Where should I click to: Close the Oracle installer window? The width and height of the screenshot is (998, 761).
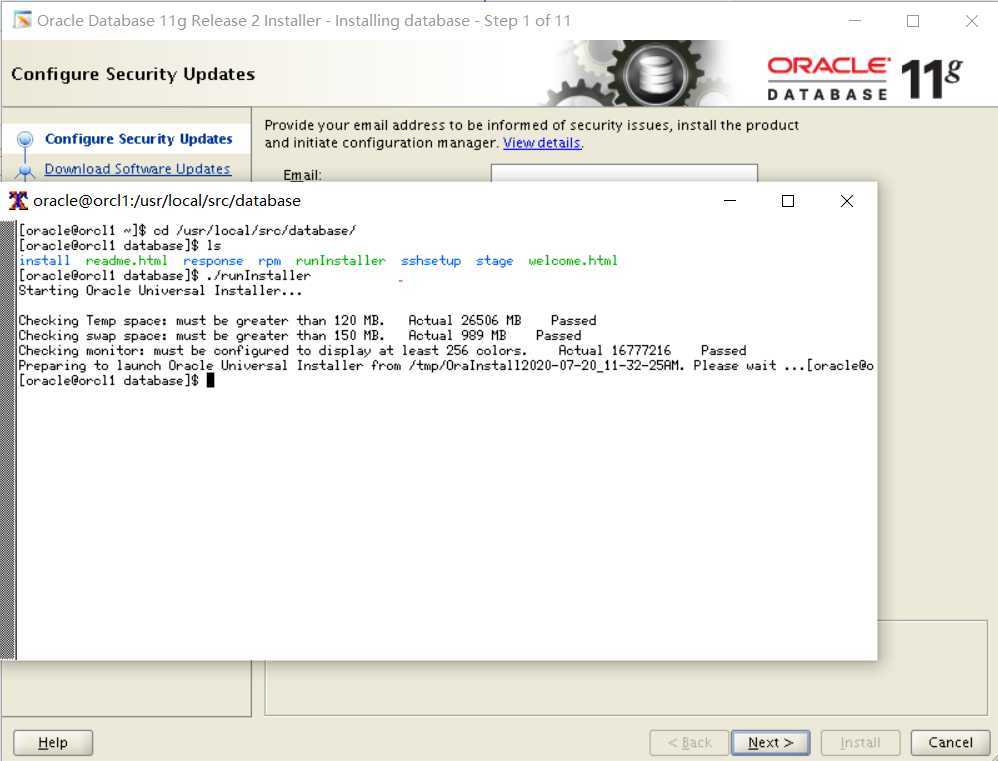point(971,21)
